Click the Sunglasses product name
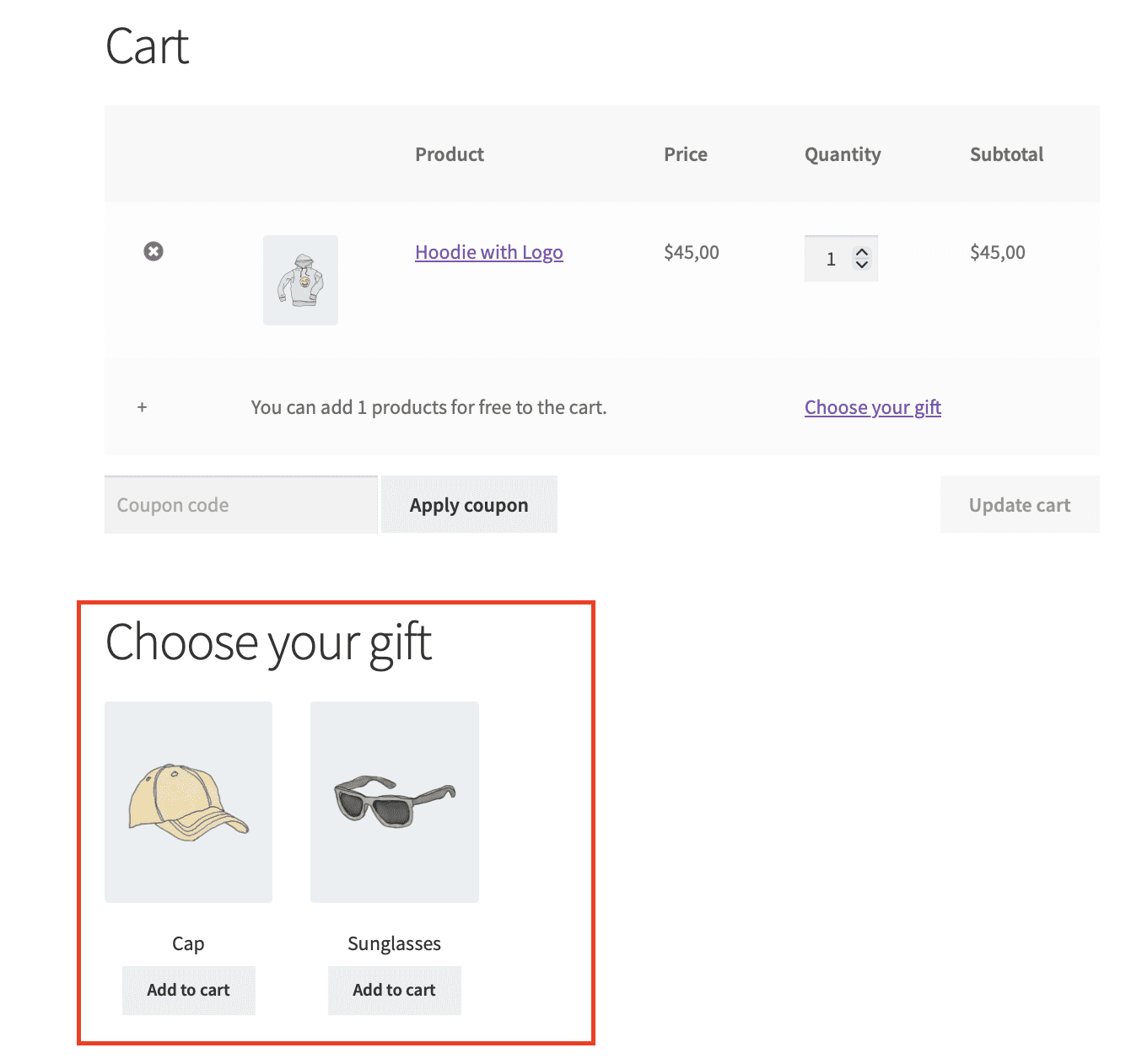This screenshot has height=1064, width=1142. pyautogui.click(x=394, y=943)
